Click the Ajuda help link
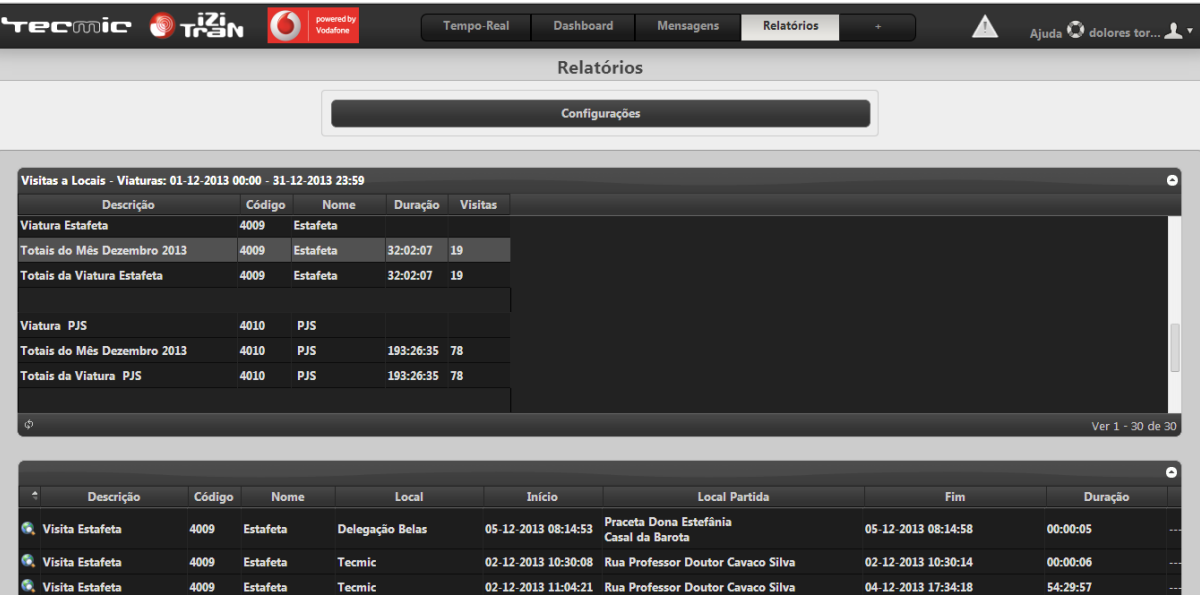Viewport: 1200px width, 600px height. click(1045, 33)
